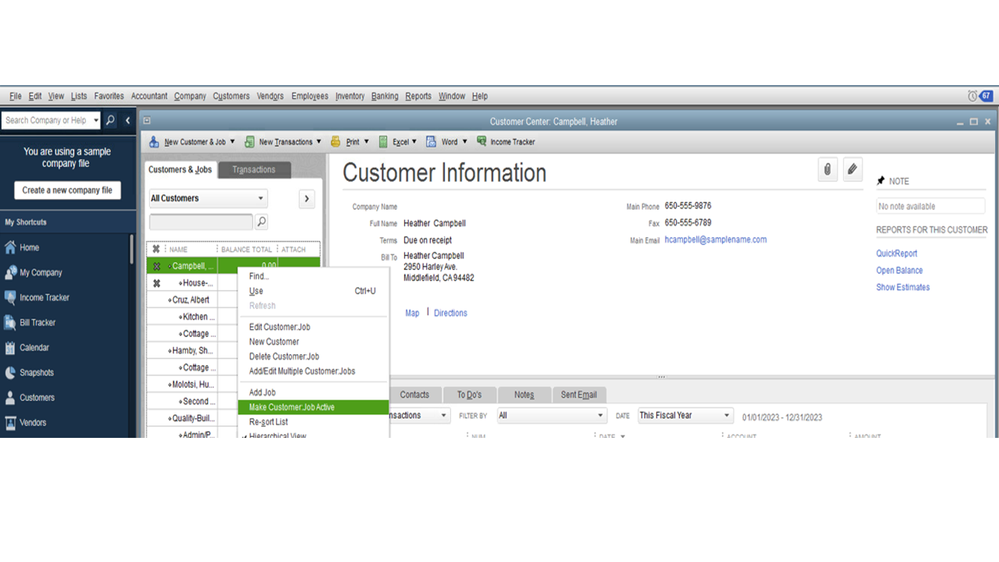Image resolution: width=999 pixels, height=562 pixels.
Task: Choose Edit Customer:Job in context menu
Action: [280, 327]
